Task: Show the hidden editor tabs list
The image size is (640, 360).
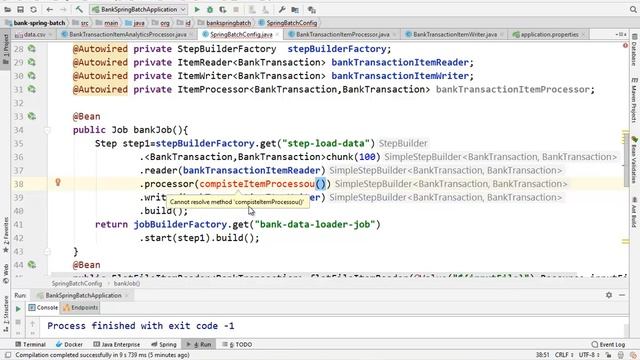Action: click(621, 35)
